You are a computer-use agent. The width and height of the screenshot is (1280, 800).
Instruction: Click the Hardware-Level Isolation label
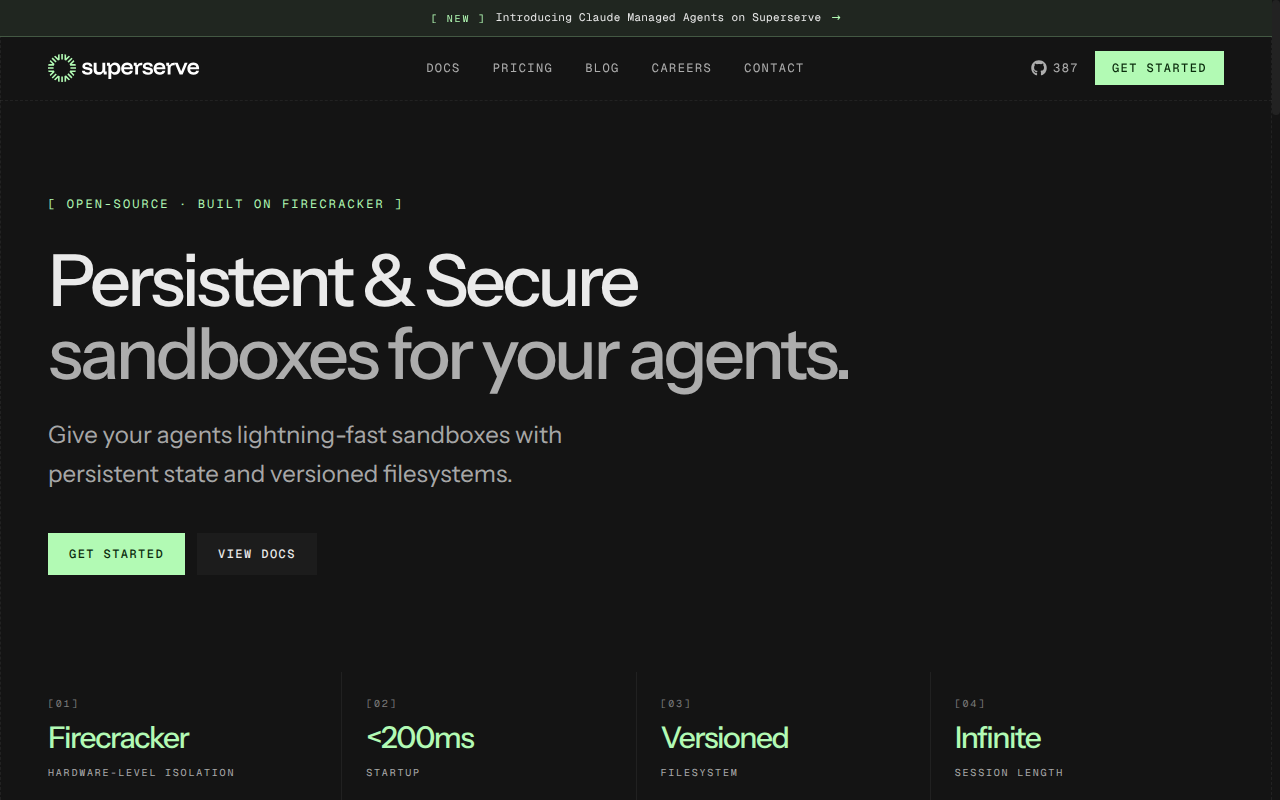tap(141, 773)
